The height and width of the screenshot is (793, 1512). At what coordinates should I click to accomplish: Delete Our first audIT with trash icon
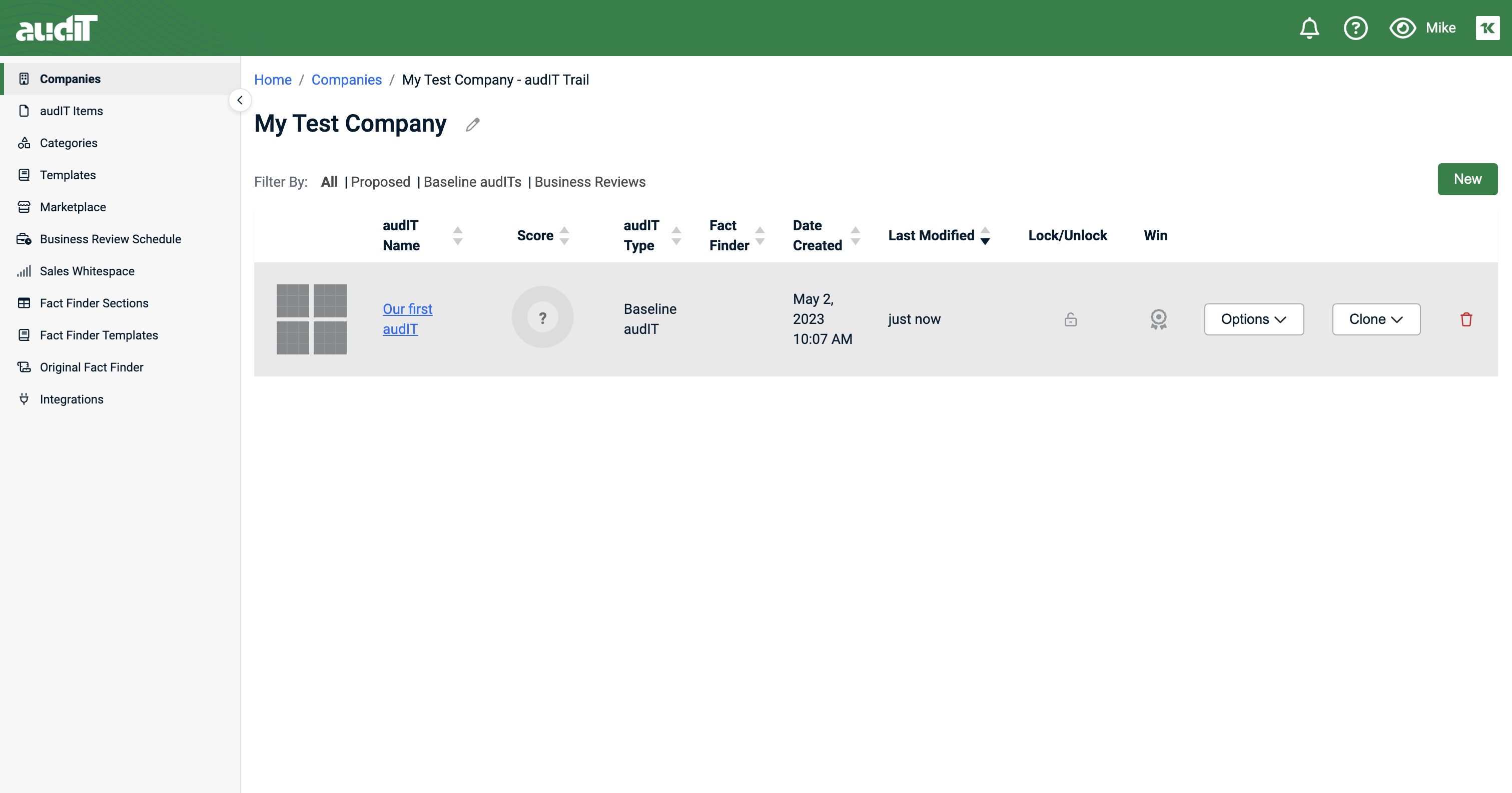coord(1466,319)
